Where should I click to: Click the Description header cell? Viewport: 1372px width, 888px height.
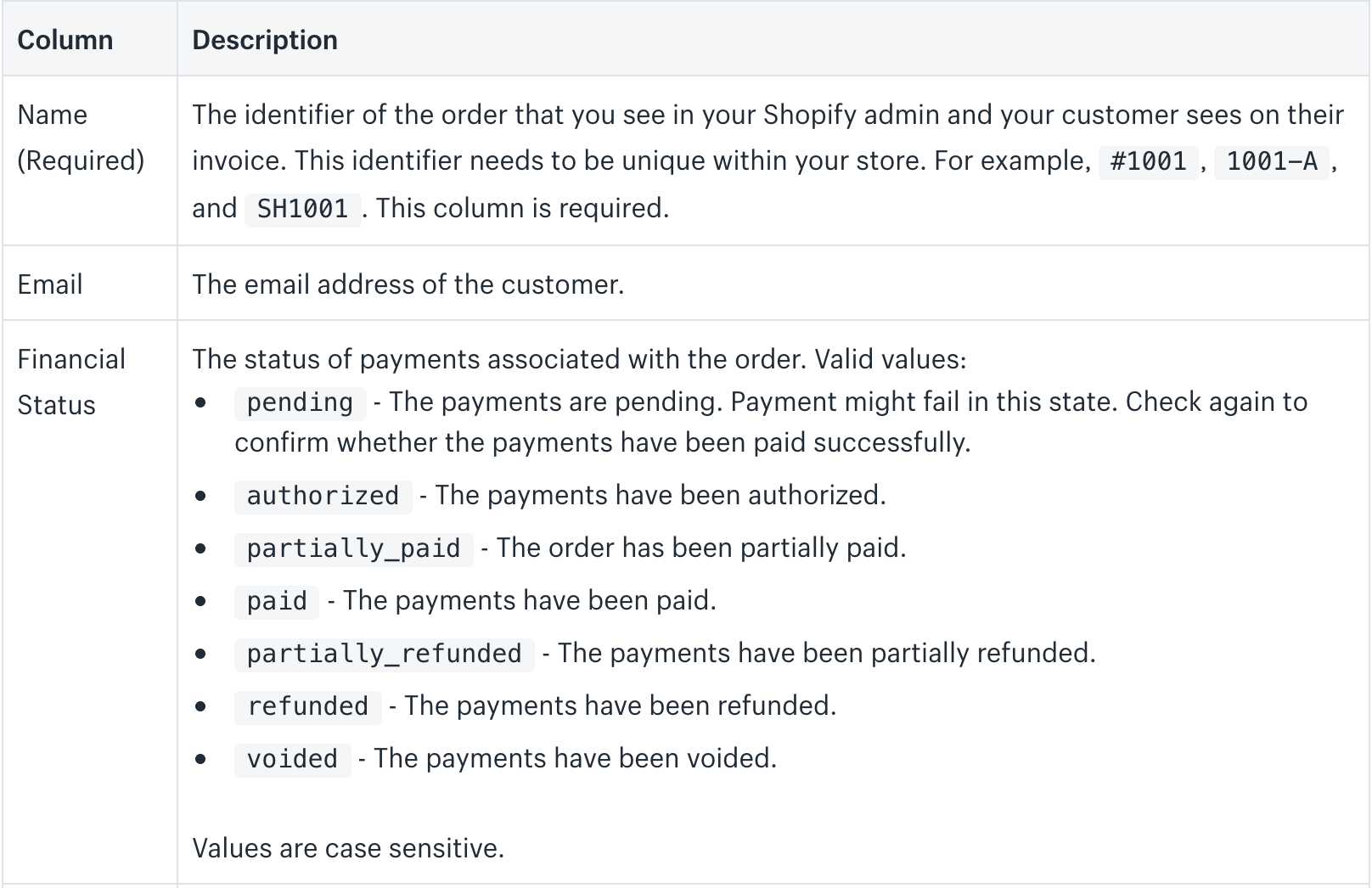click(773, 39)
